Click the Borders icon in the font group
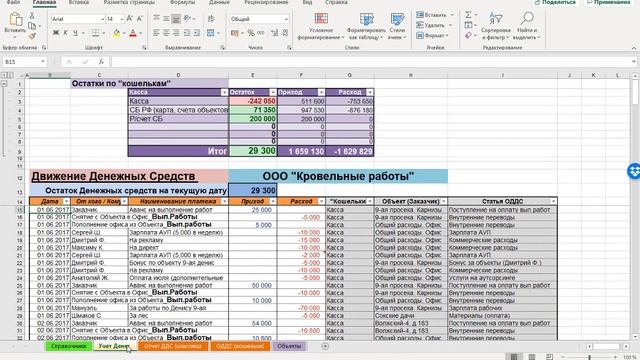 pos(96,33)
